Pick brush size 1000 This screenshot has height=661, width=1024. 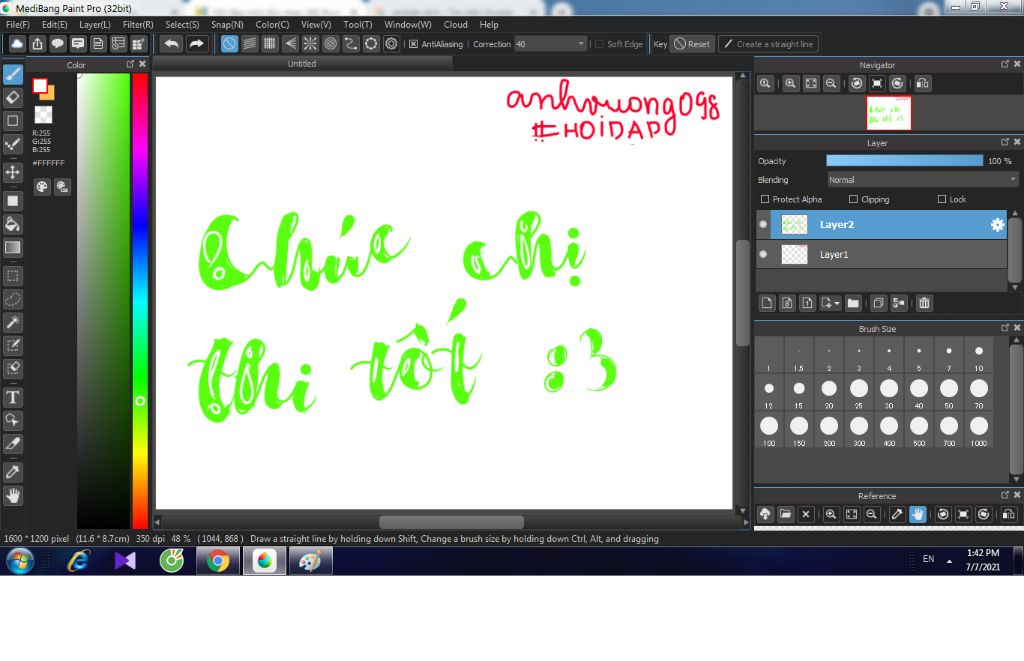pyautogui.click(x=978, y=430)
